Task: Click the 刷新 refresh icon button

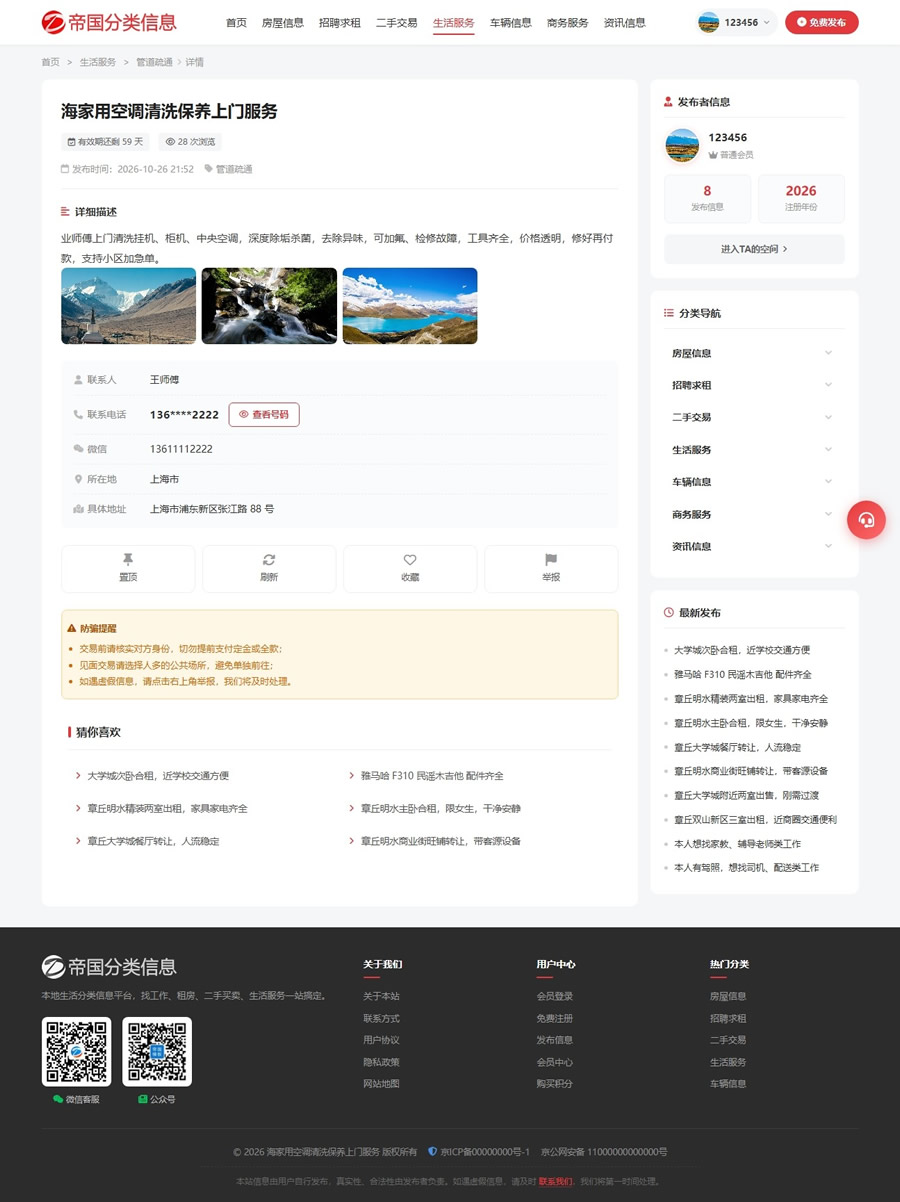Action: click(269, 568)
